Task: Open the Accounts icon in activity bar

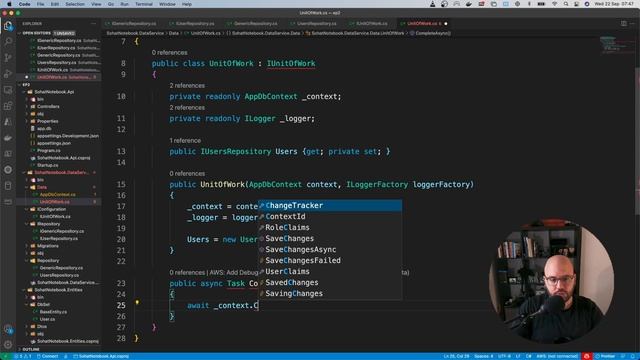Action: [8, 329]
